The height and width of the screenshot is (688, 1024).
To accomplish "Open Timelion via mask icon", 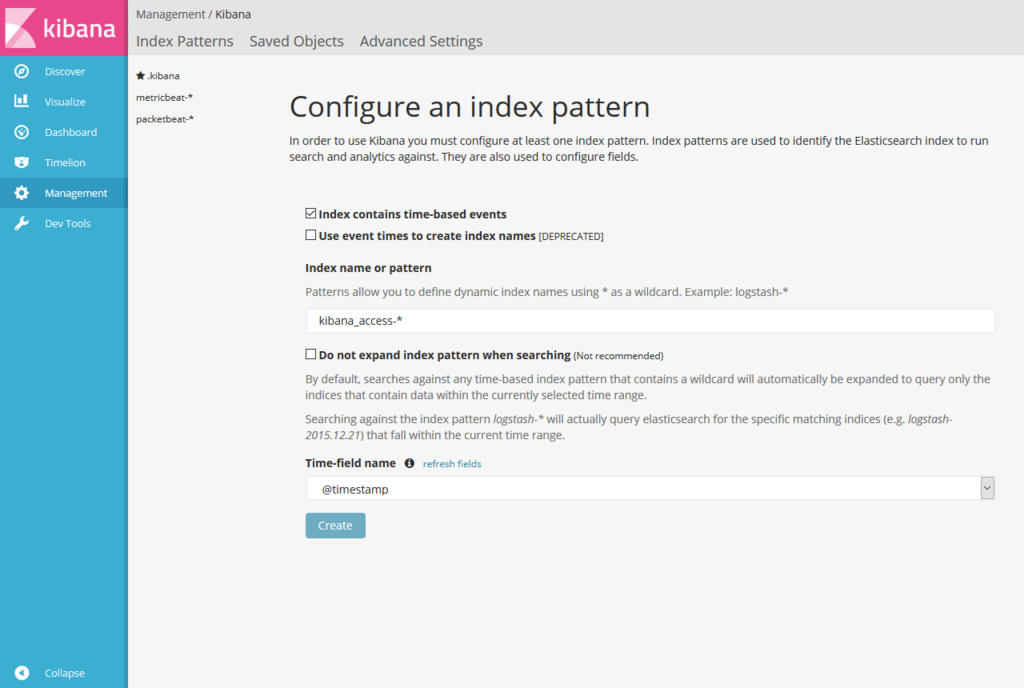I will [x=22, y=163].
